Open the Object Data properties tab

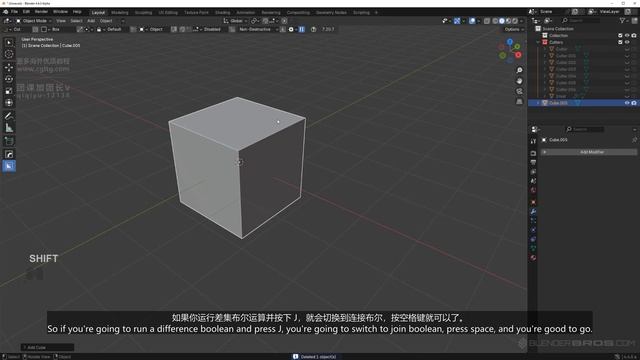(533, 249)
